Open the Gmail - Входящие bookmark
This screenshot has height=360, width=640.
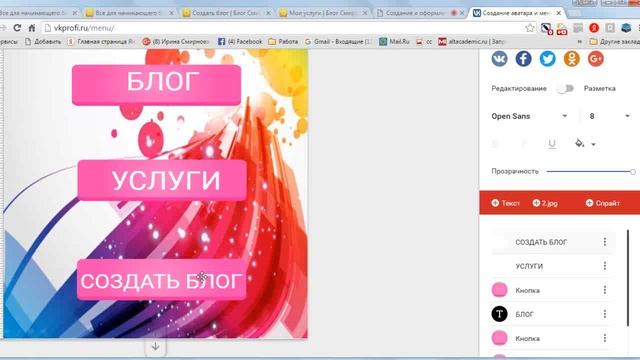click(x=338, y=42)
